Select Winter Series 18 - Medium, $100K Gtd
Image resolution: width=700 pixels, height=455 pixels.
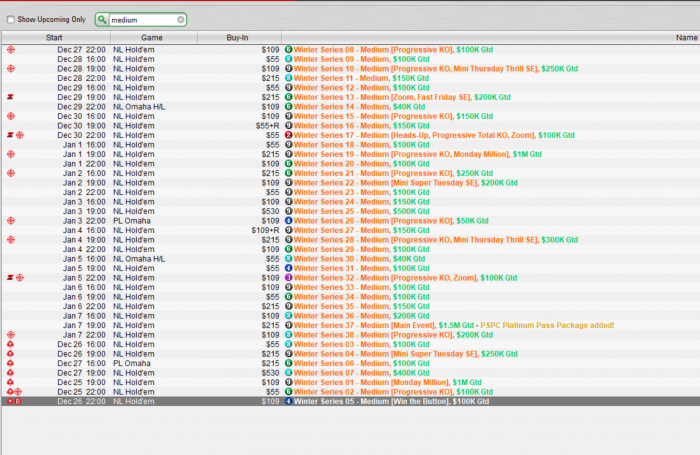(362, 145)
